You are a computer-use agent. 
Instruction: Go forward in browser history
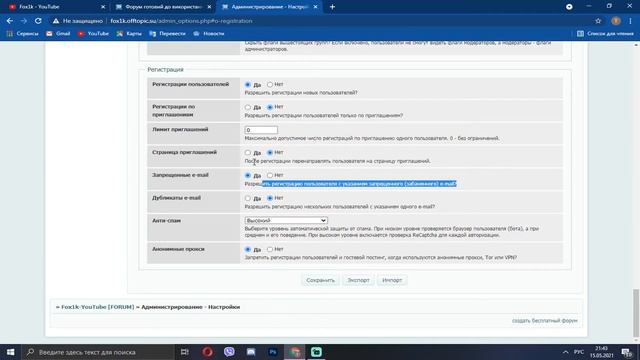(24, 21)
